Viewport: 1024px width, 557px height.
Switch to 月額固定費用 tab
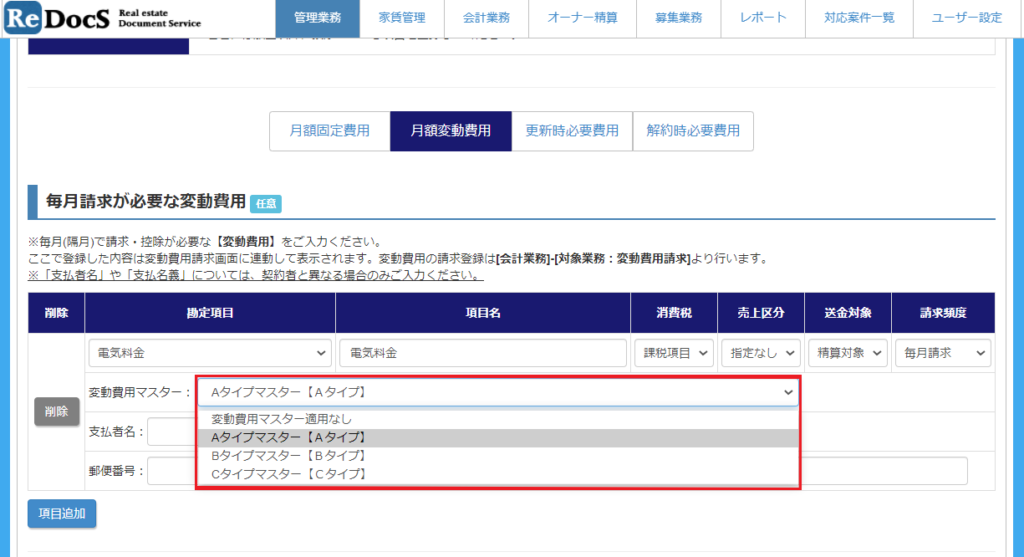click(x=329, y=131)
